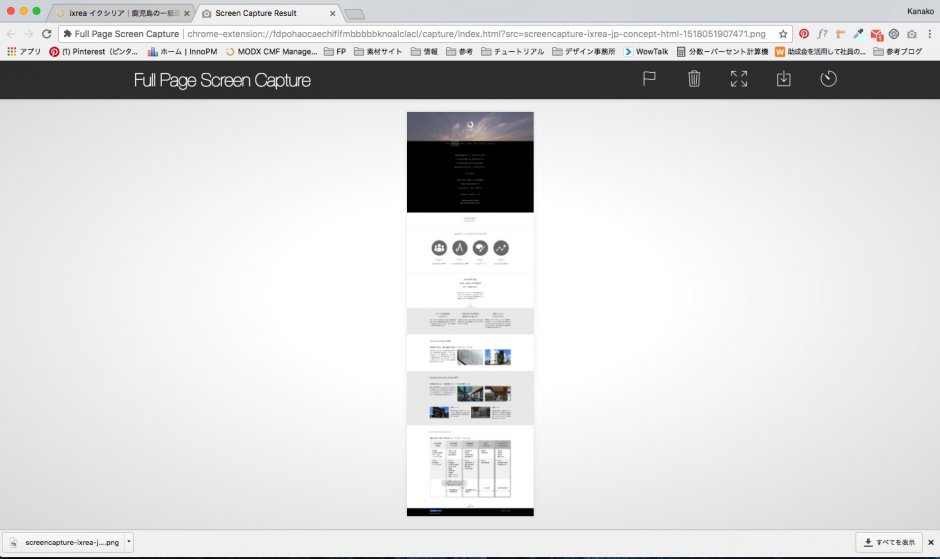Open the デザイン事務所 bookmarks folder
This screenshot has width=940, height=559.
582,51
